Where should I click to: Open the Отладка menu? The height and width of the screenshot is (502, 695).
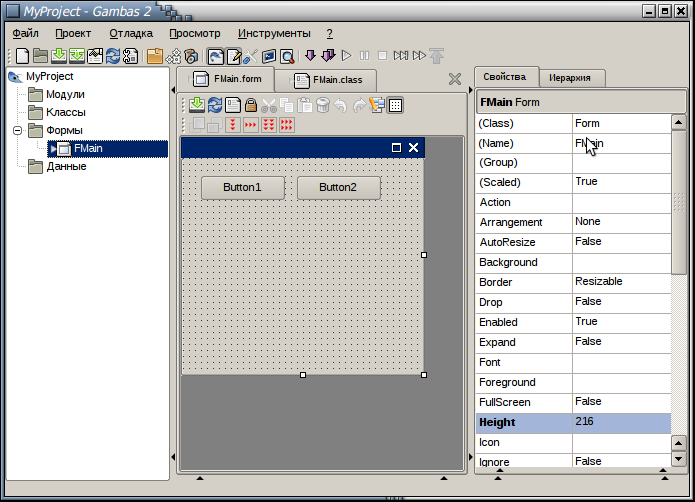(x=130, y=33)
